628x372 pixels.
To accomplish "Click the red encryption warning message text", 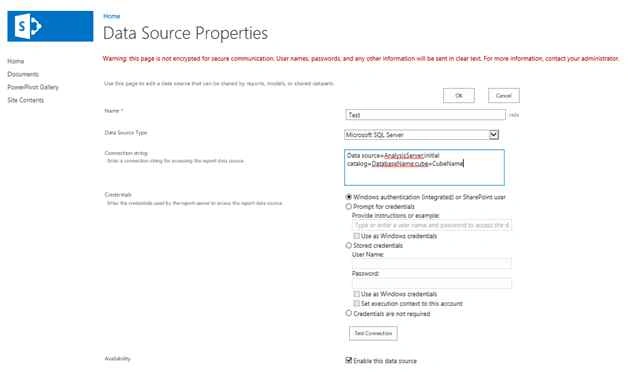I will [361, 58].
